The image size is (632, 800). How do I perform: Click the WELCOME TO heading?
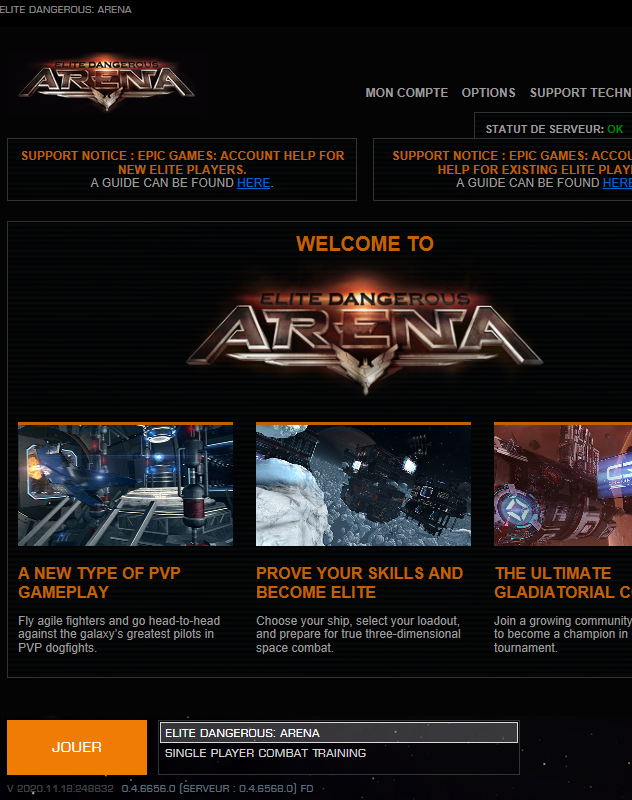point(365,244)
